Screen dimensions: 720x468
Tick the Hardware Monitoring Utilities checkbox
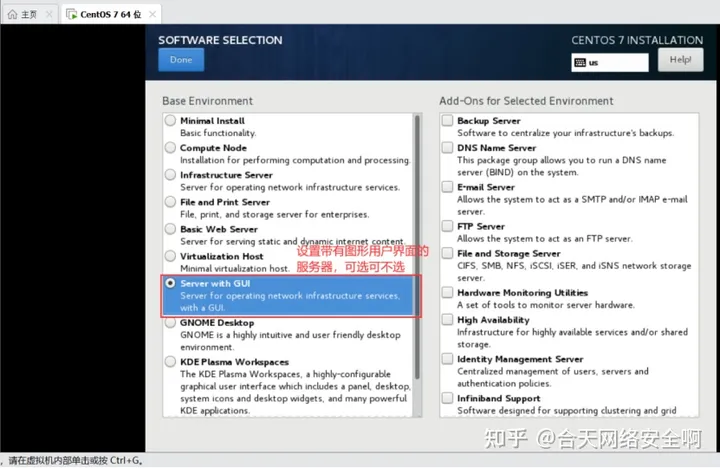tap(447, 293)
